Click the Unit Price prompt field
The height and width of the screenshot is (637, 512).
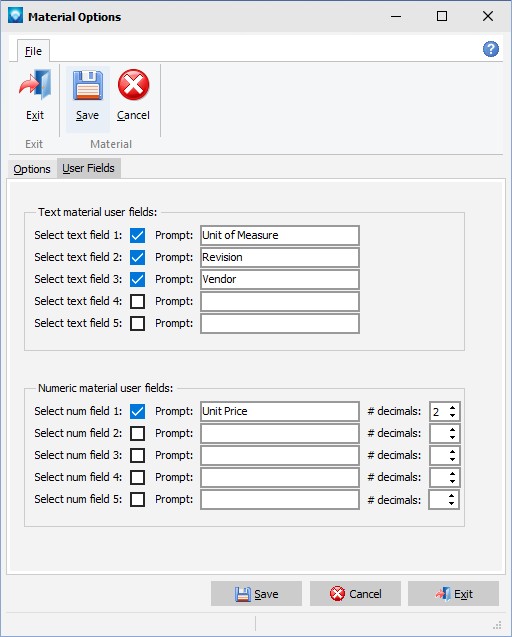click(280, 412)
